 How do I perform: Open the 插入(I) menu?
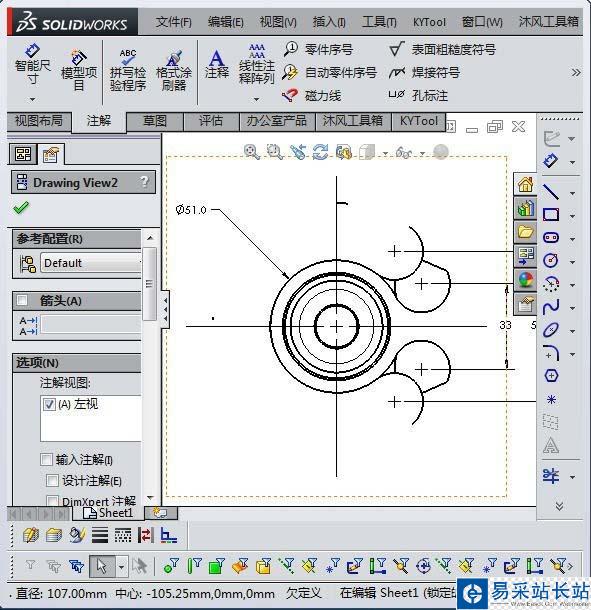pyautogui.click(x=329, y=22)
